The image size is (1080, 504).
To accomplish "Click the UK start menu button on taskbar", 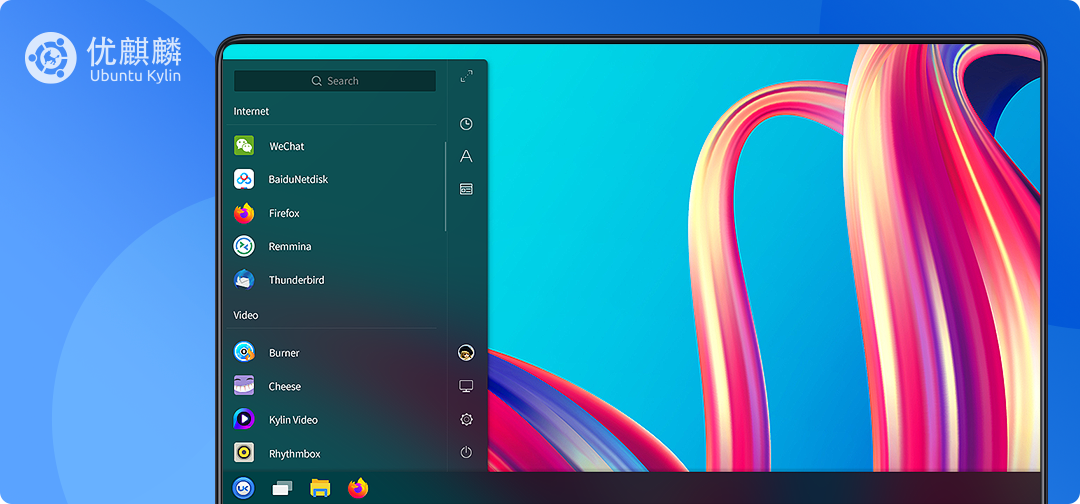I will pos(243,488).
